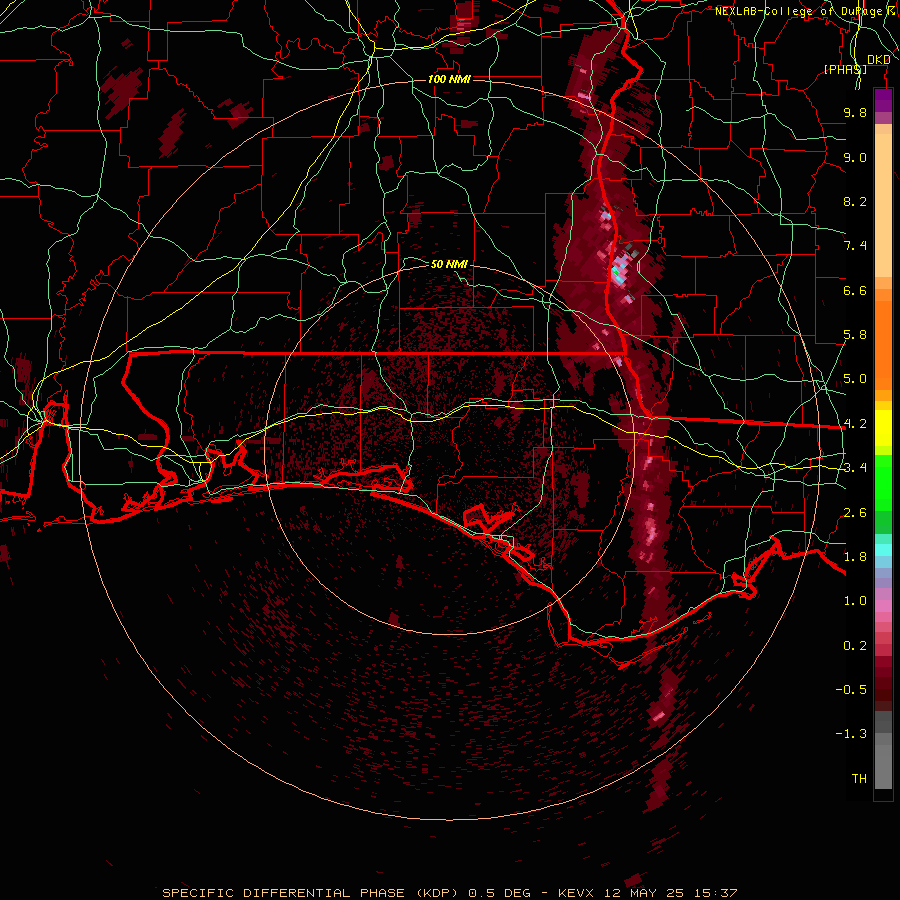Click the "TH" threshold label on the scale
This screenshot has width=900, height=900.
[x=859, y=779]
